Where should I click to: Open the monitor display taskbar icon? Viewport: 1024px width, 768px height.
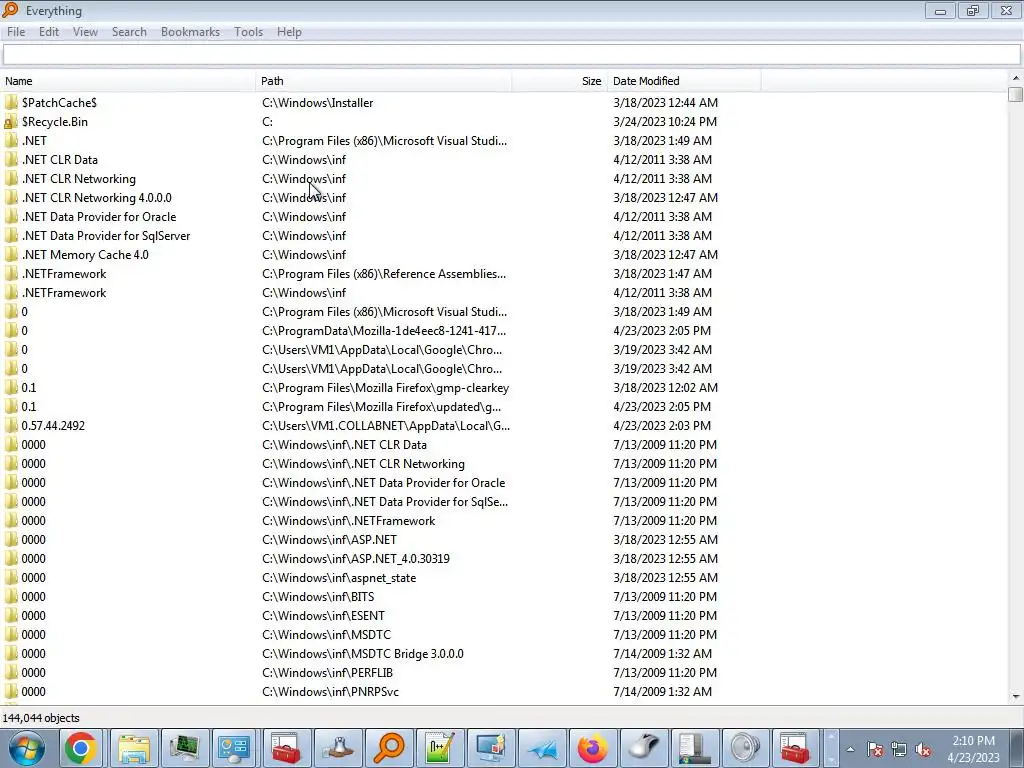tap(490, 748)
